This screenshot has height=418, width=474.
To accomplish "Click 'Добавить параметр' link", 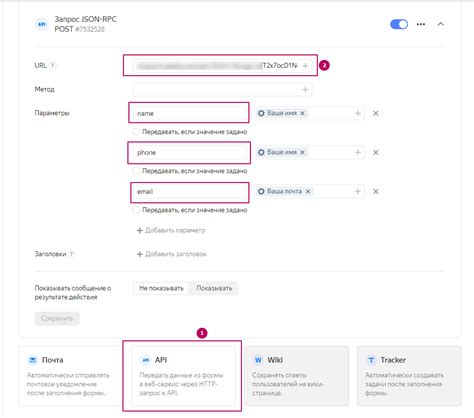I will point(171,231).
